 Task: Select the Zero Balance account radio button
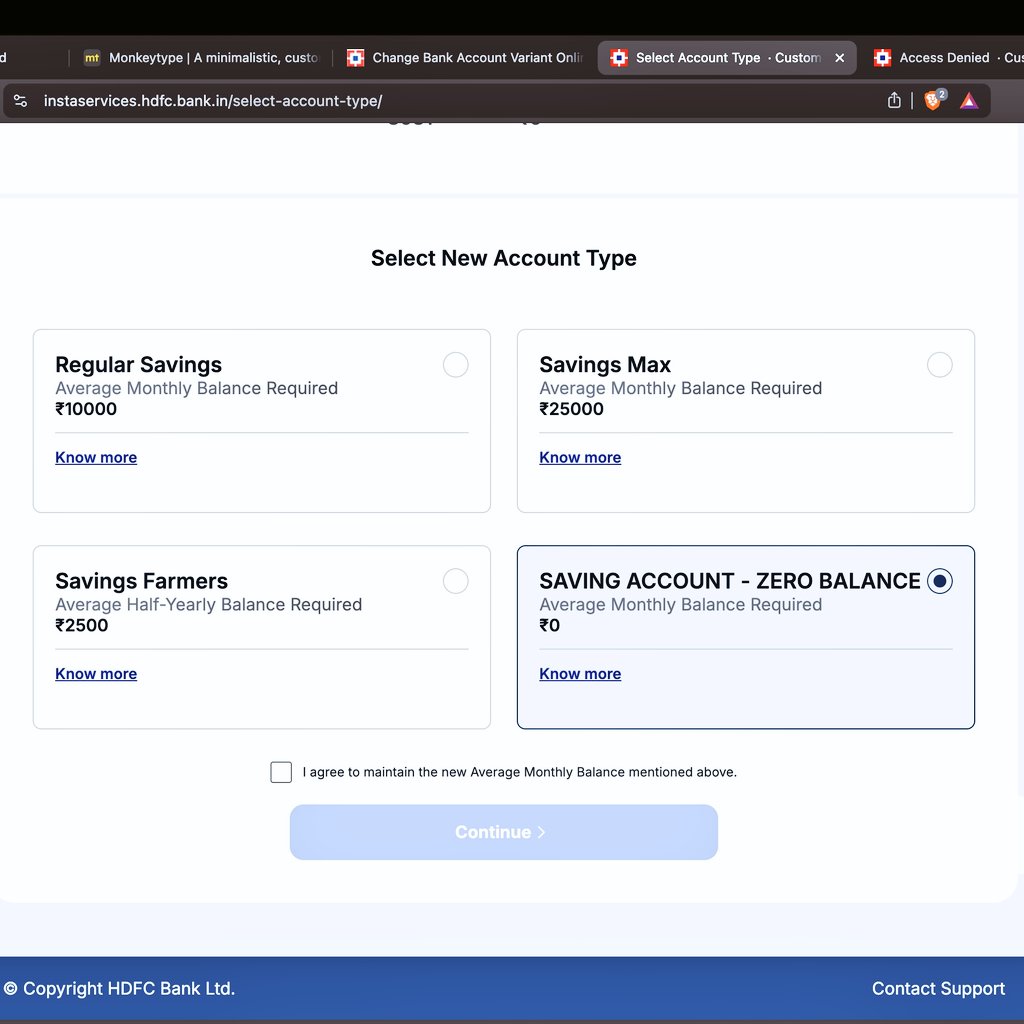point(939,581)
